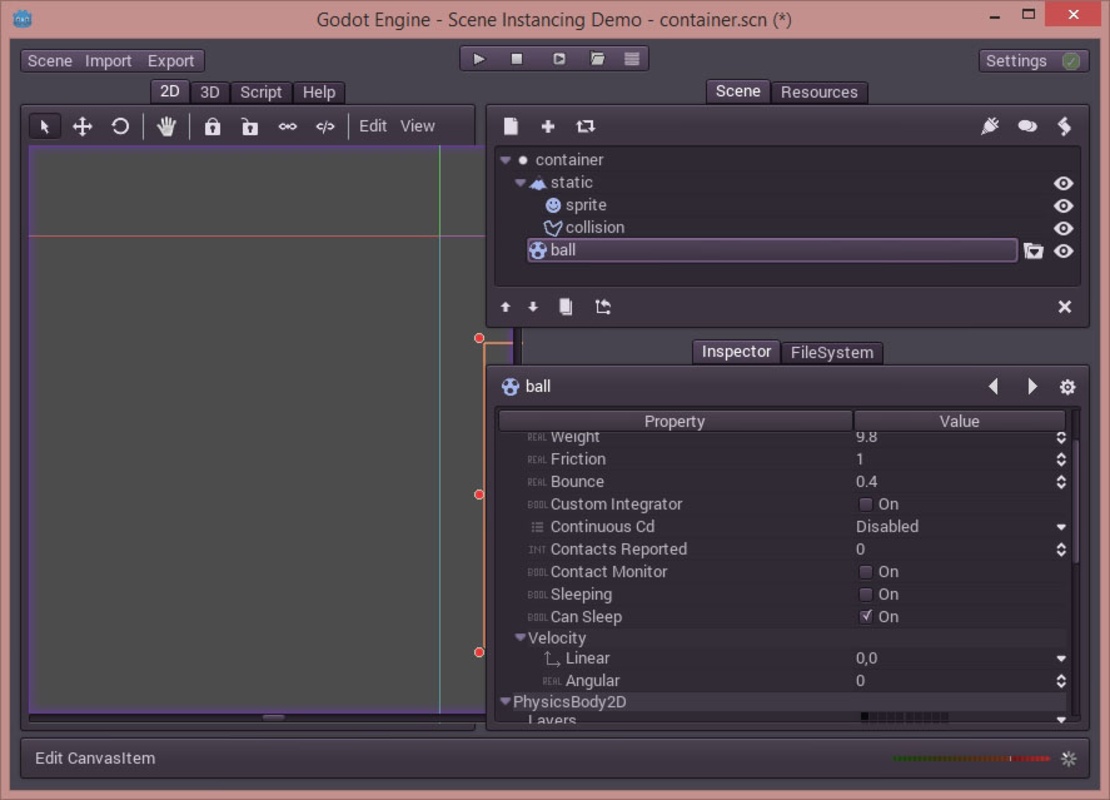Move the node down

(533, 307)
